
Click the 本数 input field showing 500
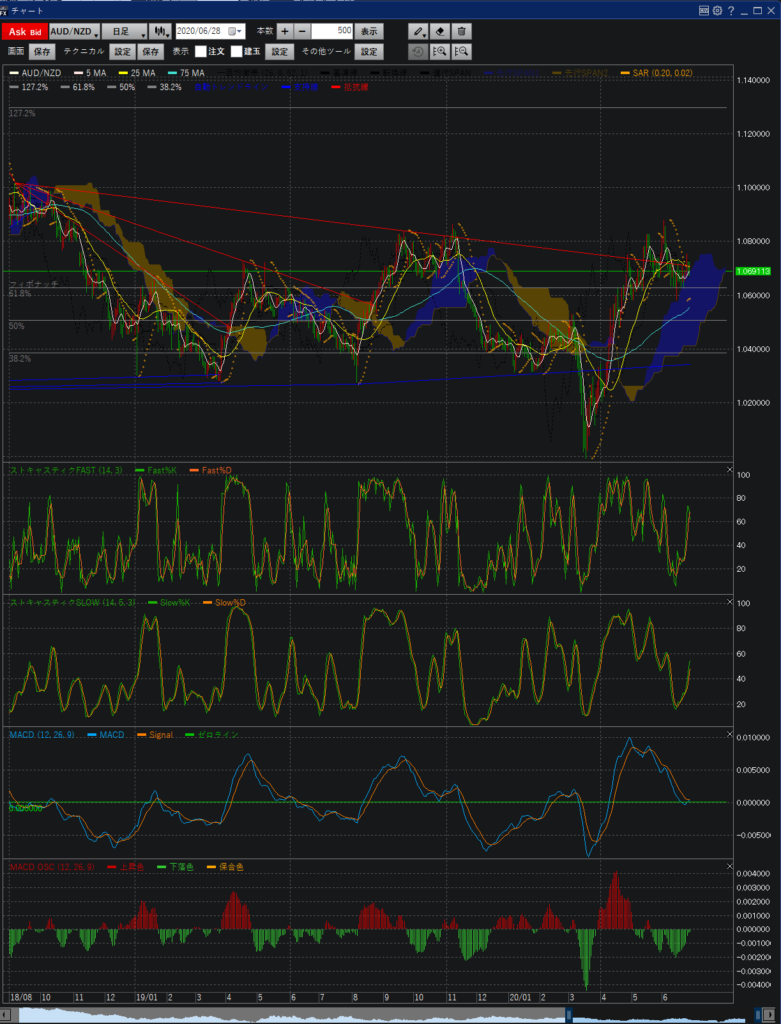point(332,31)
